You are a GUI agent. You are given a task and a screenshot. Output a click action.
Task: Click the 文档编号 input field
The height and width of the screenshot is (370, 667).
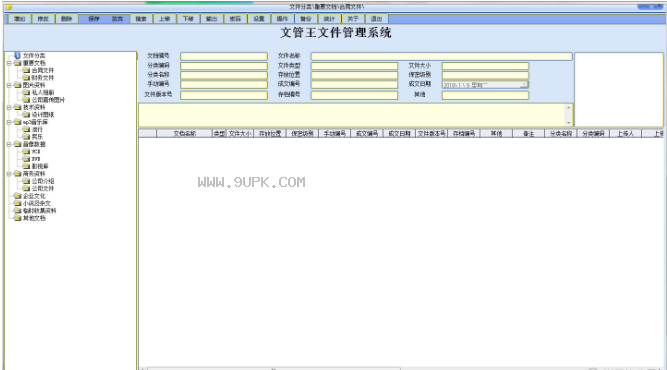[x=224, y=56]
